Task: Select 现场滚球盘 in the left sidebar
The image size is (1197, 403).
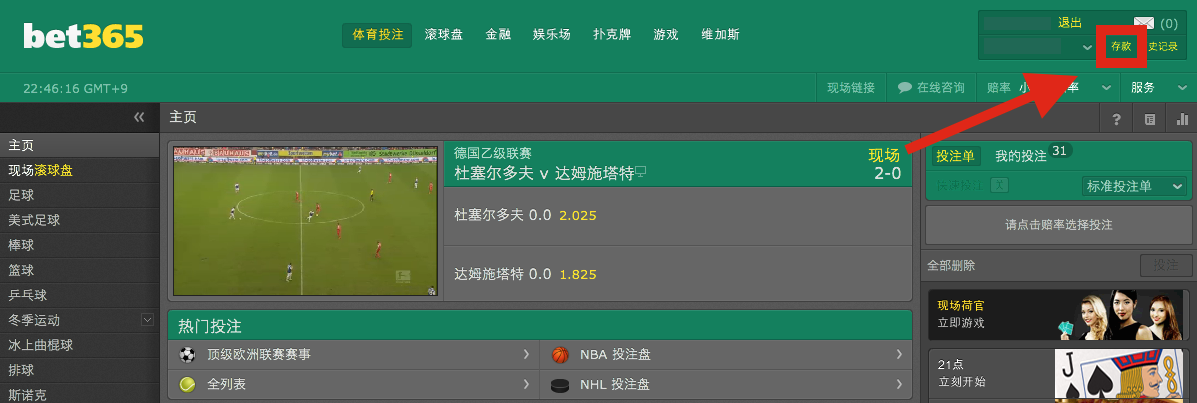Action: pyautogui.click(x=79, y=170)
